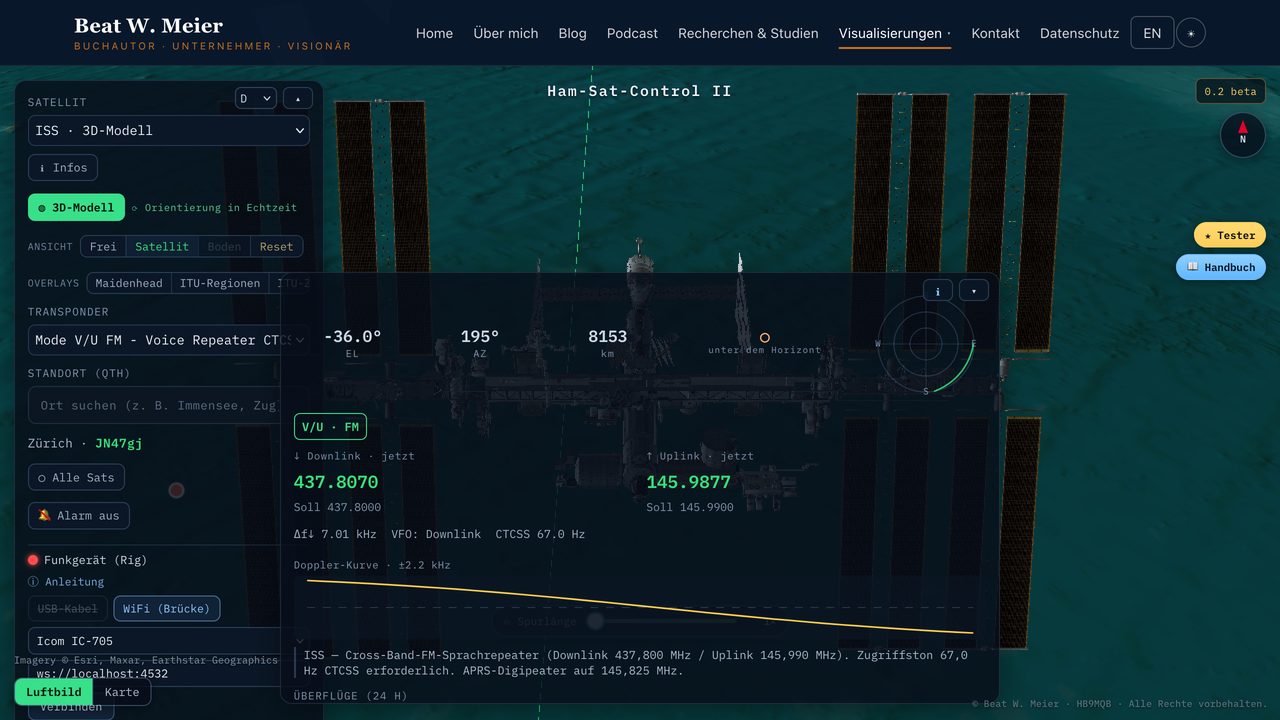The image size is (1280, 720).
Task: Open the Visualisierungen menu
Action: pos(895,33)
